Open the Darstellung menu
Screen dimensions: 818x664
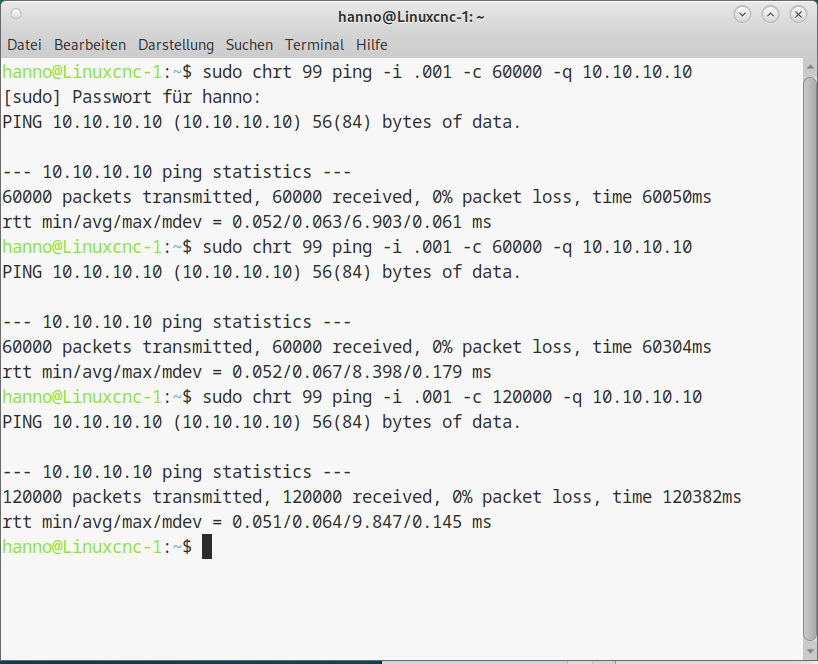pos(176,45)
